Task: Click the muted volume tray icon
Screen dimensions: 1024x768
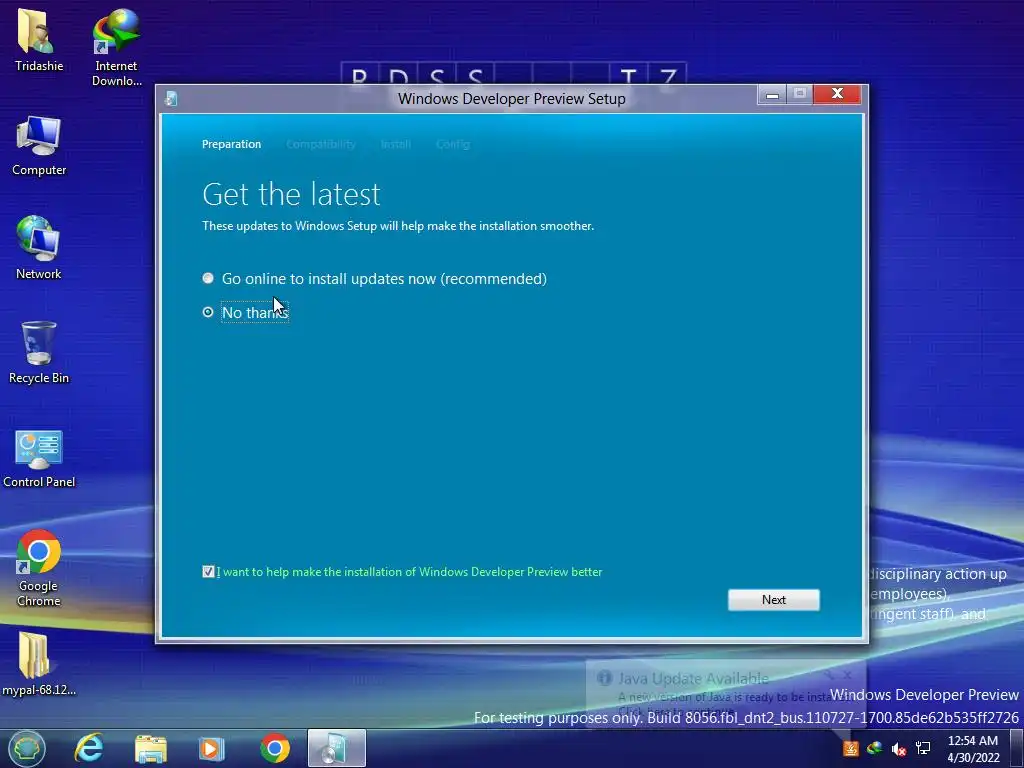Action: 899,748
